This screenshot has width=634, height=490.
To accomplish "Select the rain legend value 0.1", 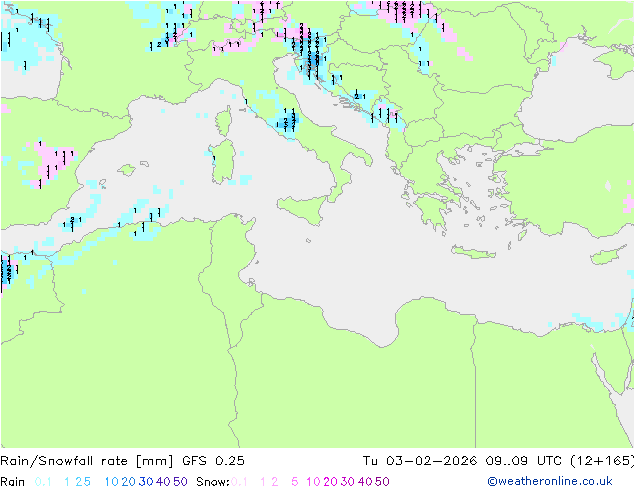I will pyautogui.click(x=43, y=482).
